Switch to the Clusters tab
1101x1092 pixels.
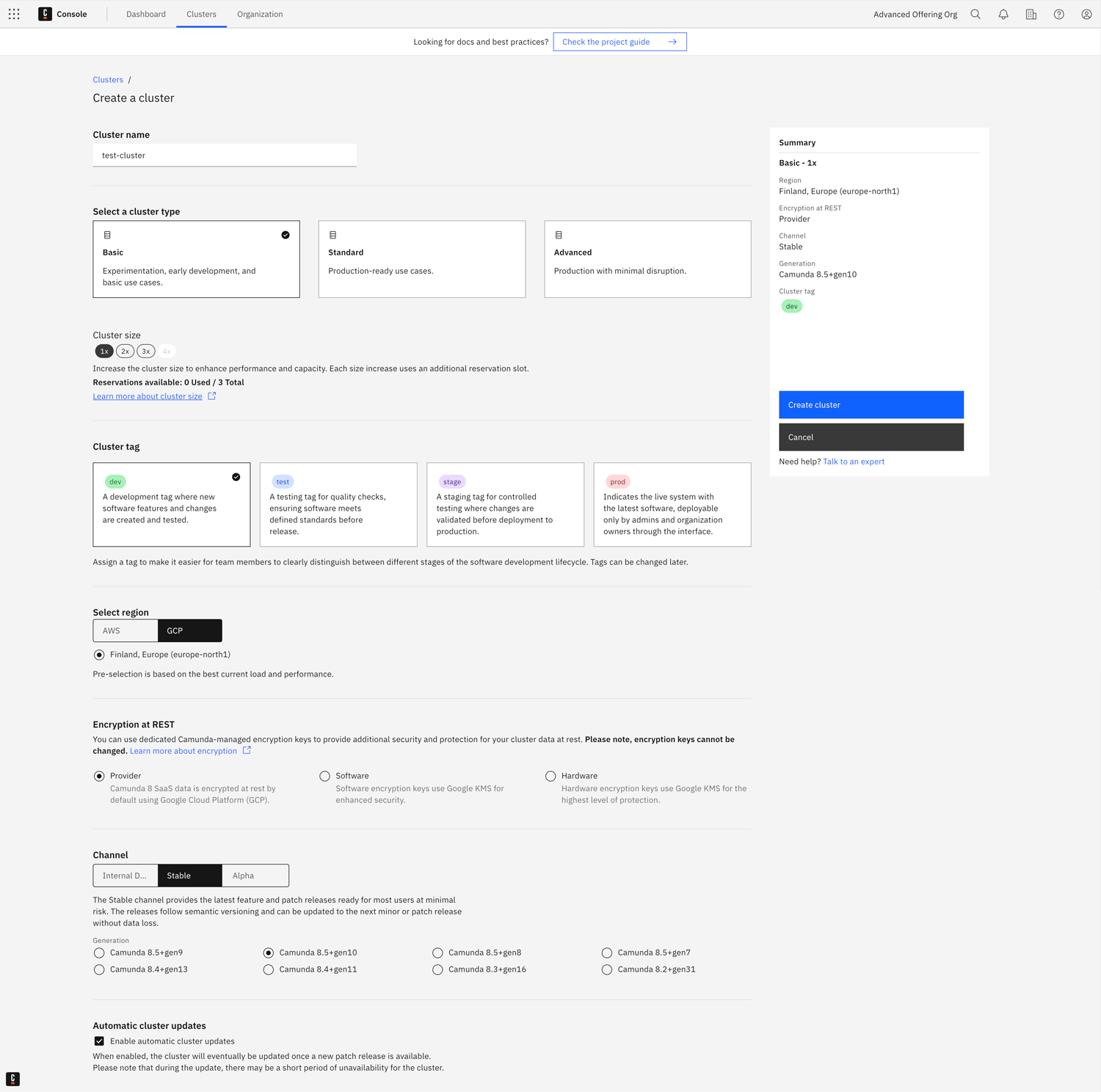201,14
